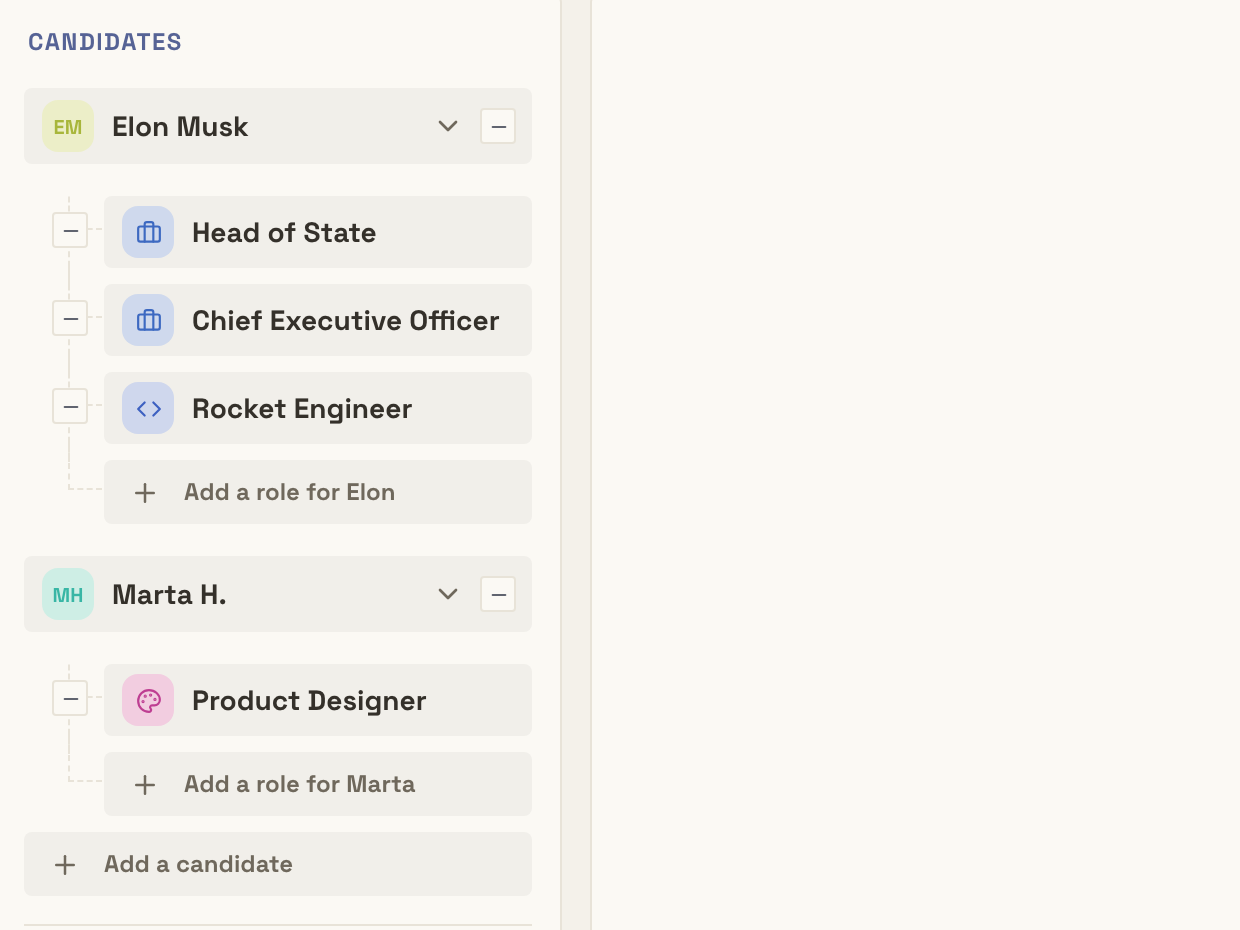Click the vertical divider beside the candidates panel
1240x930 pixels.
click(x=576, y=465)
